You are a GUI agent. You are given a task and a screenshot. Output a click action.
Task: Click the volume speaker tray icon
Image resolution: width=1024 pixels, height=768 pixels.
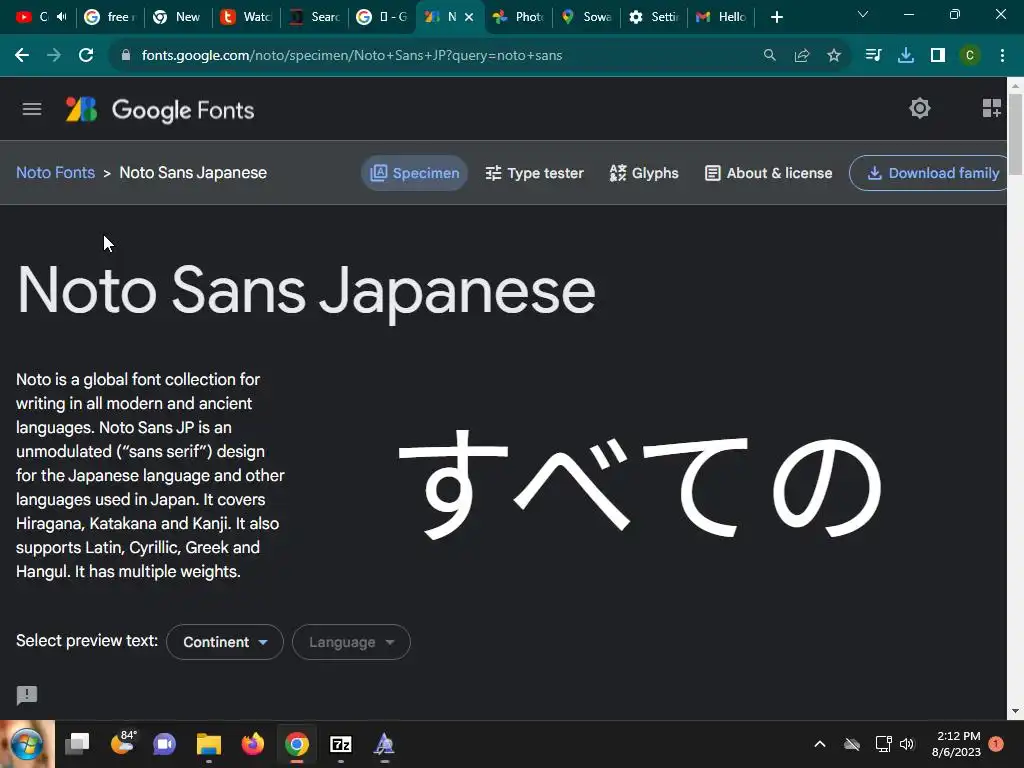tap(907, 744)
